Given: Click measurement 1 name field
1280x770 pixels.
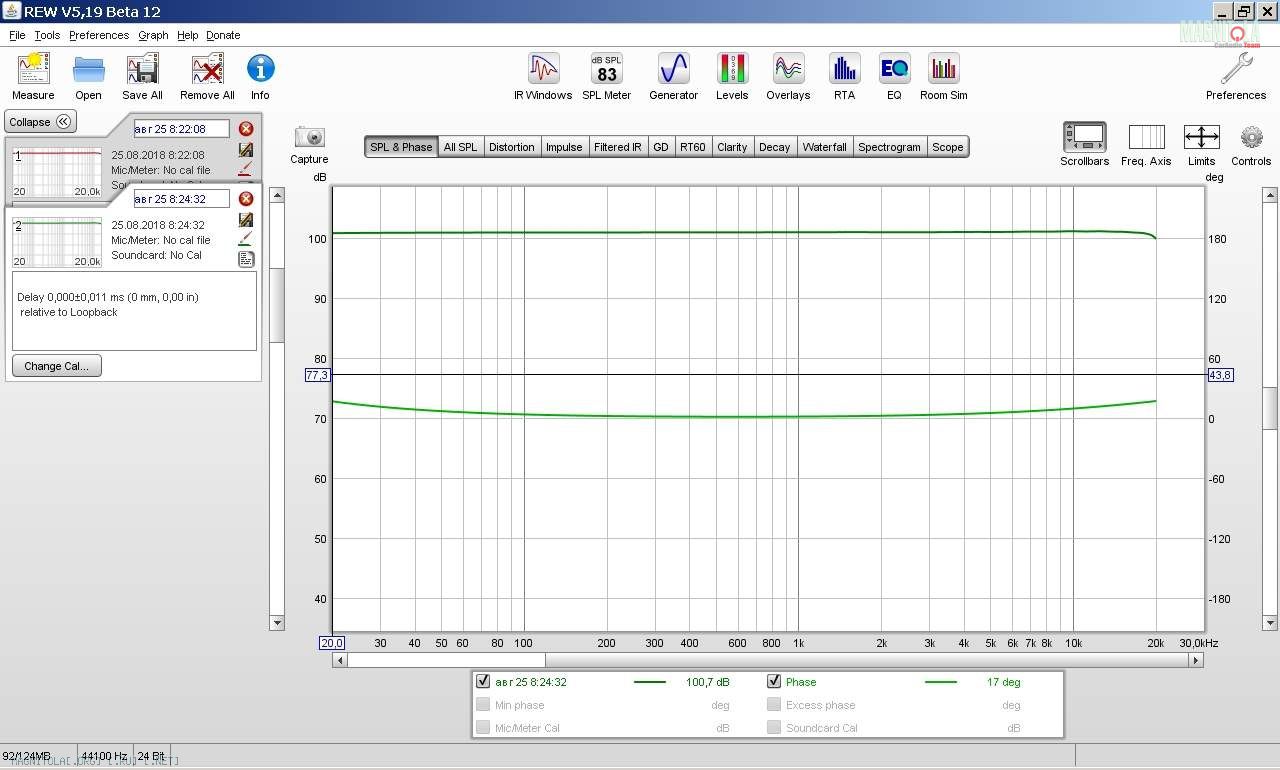Looking at the screenshot, I should (x=182, y=129).
